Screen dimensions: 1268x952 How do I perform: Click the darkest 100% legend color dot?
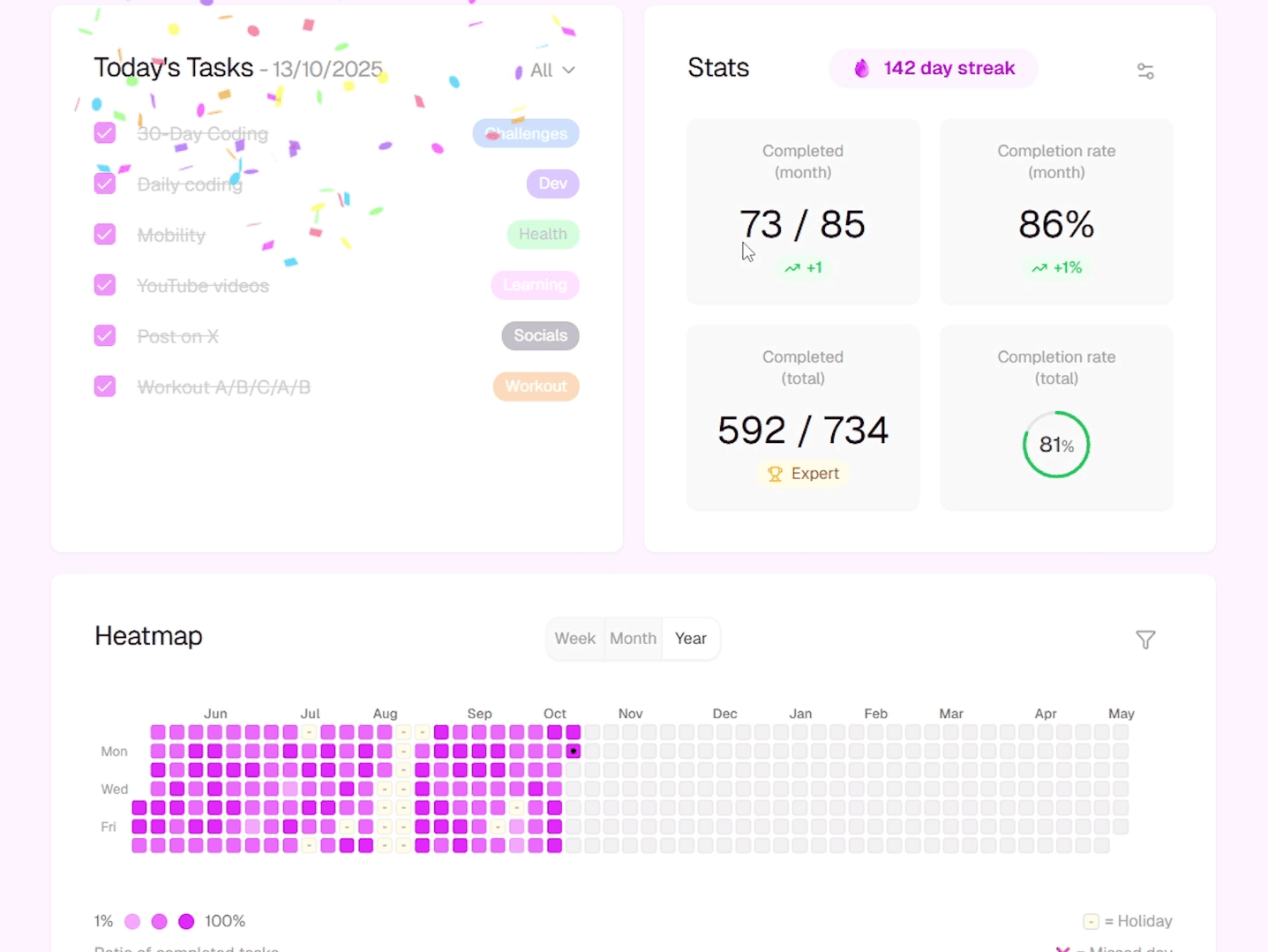[186, 922]
